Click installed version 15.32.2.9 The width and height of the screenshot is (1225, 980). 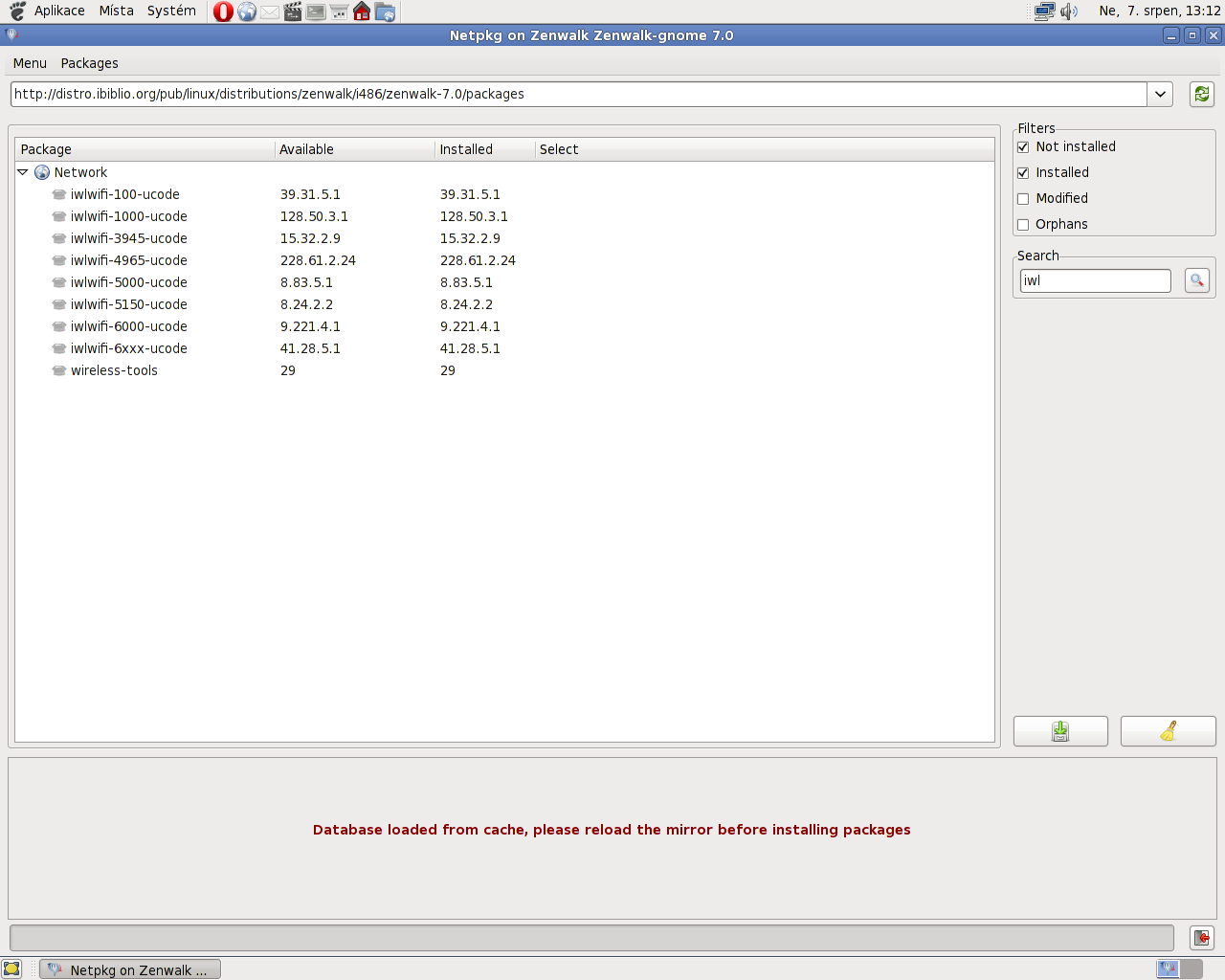(x=470, y=238)
